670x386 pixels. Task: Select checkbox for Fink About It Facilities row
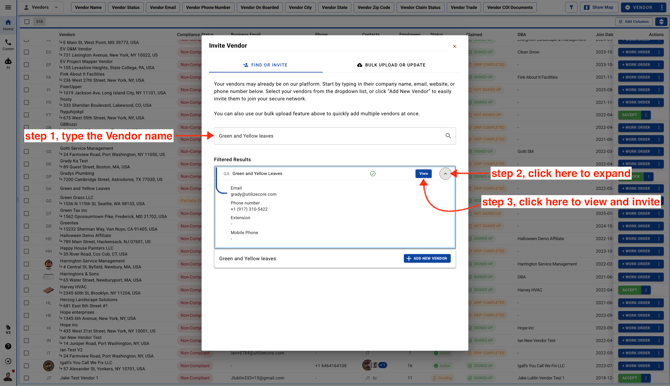pyautogui.click(x=26, y=77)
